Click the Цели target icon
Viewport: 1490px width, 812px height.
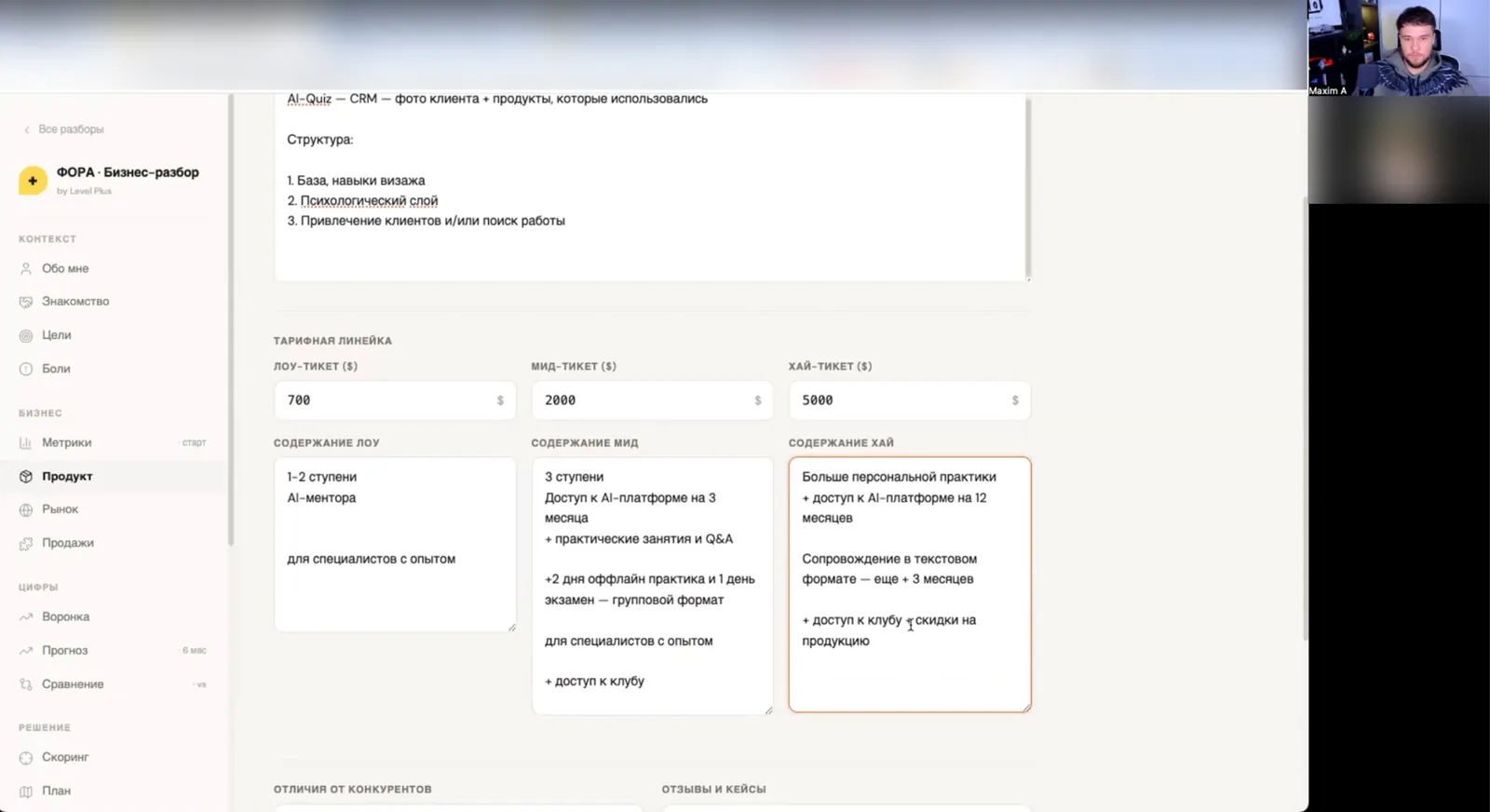[26, 335]
